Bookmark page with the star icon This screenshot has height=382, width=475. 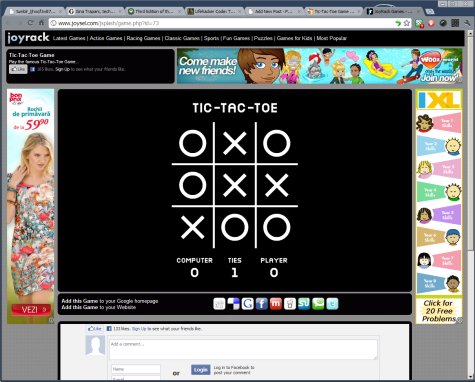[407, 23]
